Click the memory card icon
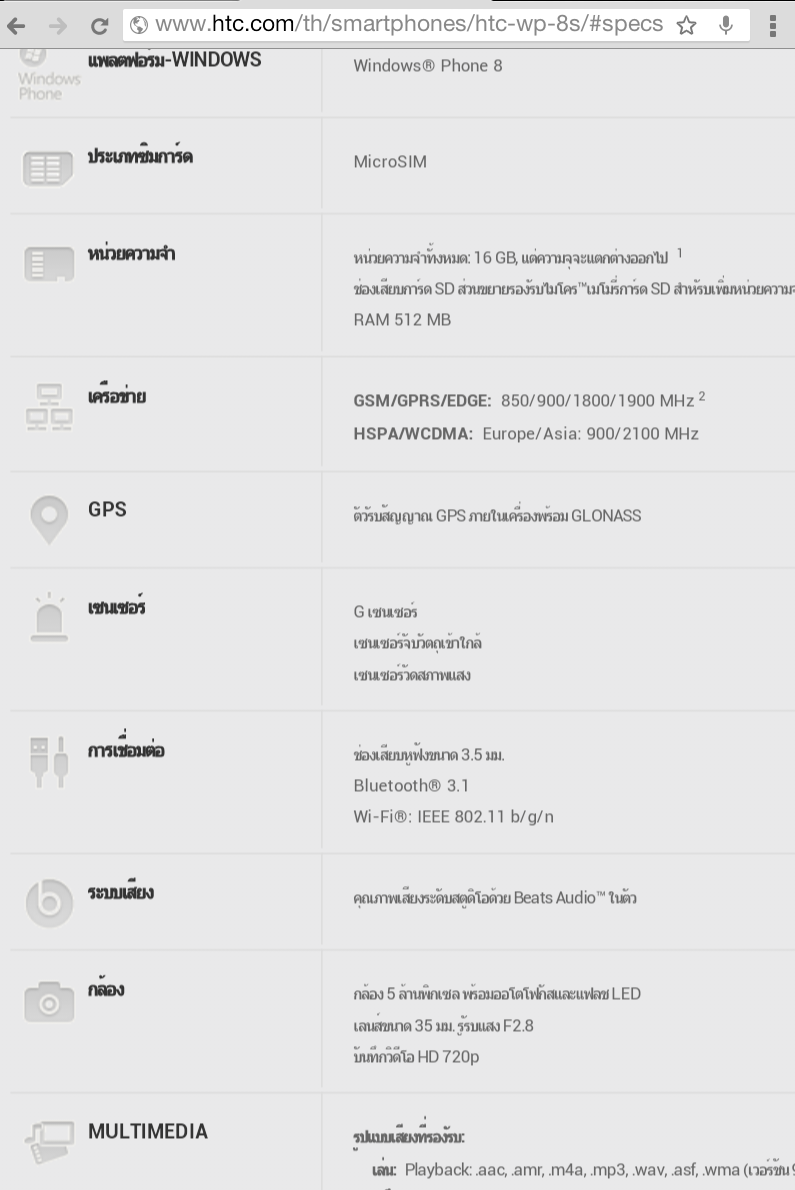795x1190 pixels. pyautogui.click(x=49, y=264)
